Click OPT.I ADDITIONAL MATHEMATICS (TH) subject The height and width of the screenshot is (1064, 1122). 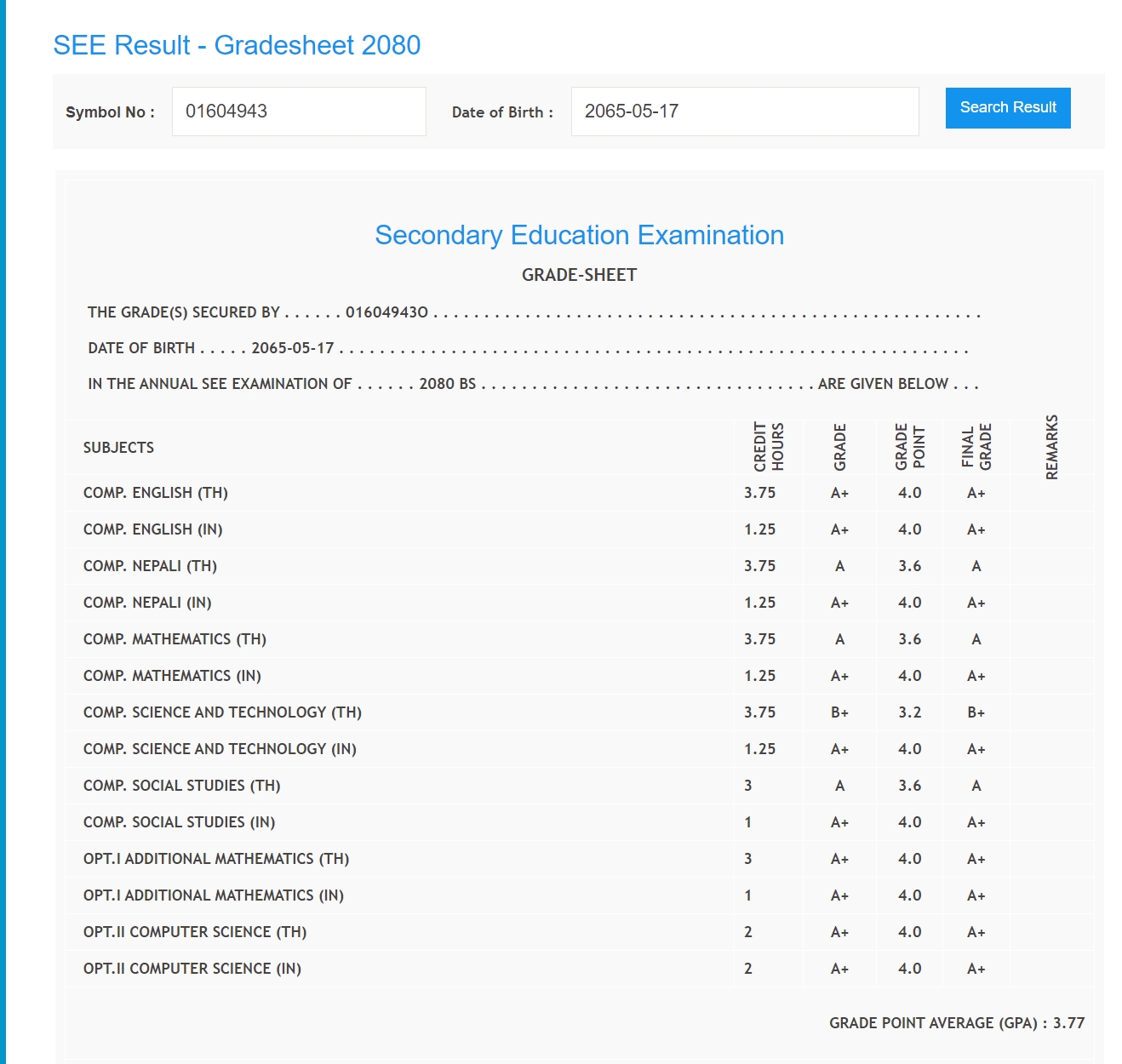point(216,859)
